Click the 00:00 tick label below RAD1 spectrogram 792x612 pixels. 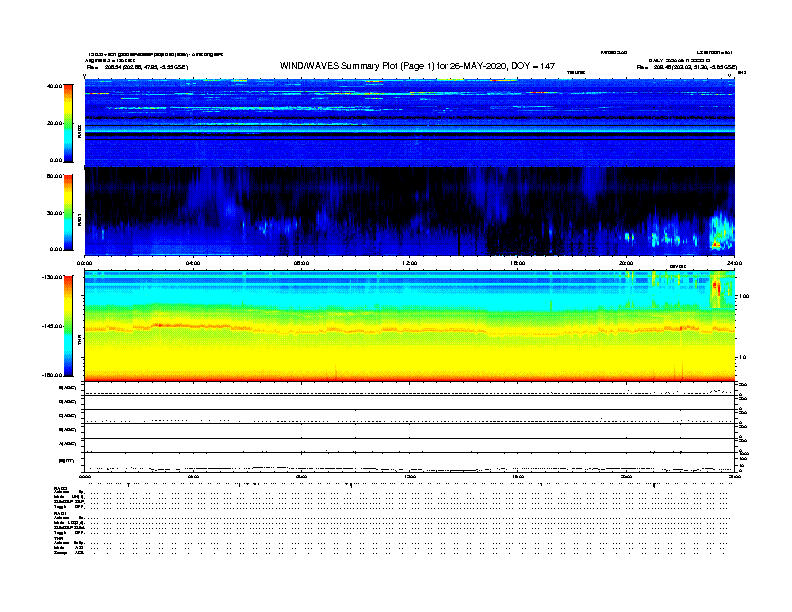84,263
